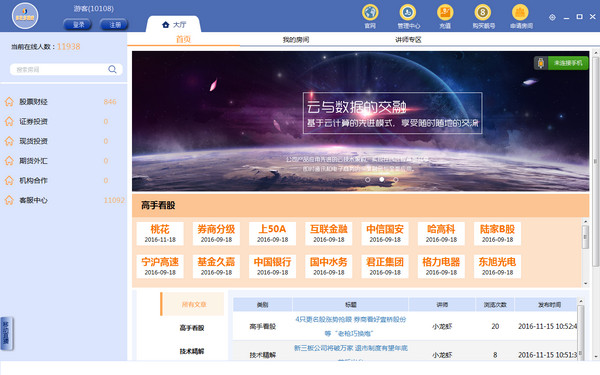
Task: Click the 未连接手机 phone status button
Action: click(x=561, y=63)
